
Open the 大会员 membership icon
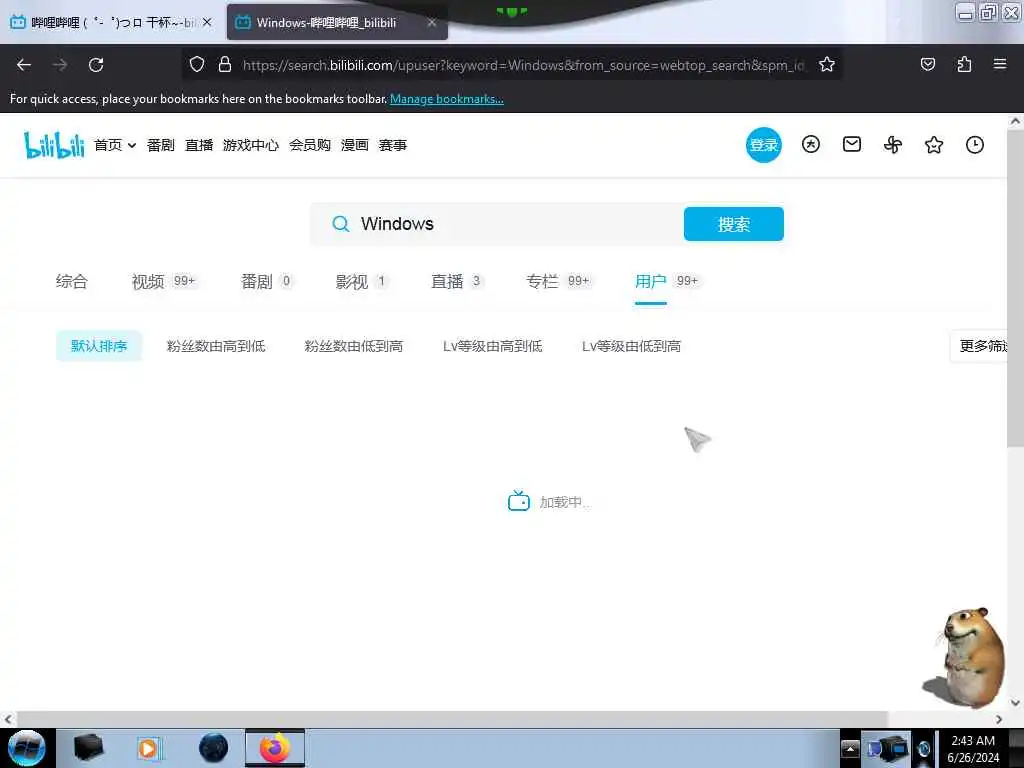(810, 144)
